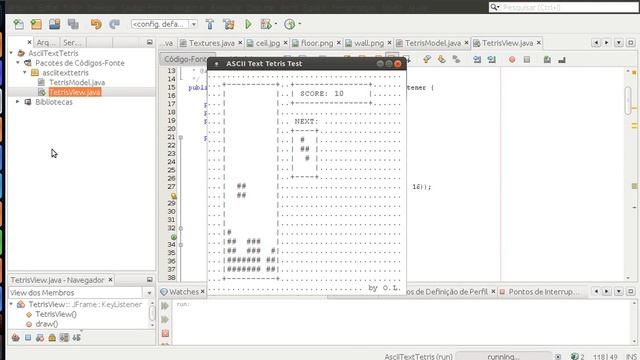Open the Profile Project dropdown arrow

[300, 24]
